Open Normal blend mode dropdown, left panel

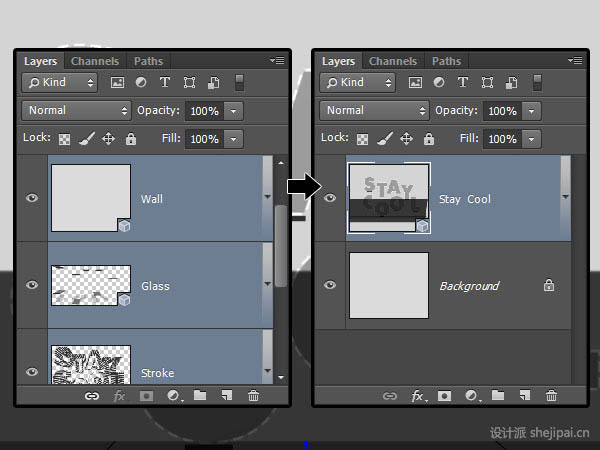click(77, 111)
